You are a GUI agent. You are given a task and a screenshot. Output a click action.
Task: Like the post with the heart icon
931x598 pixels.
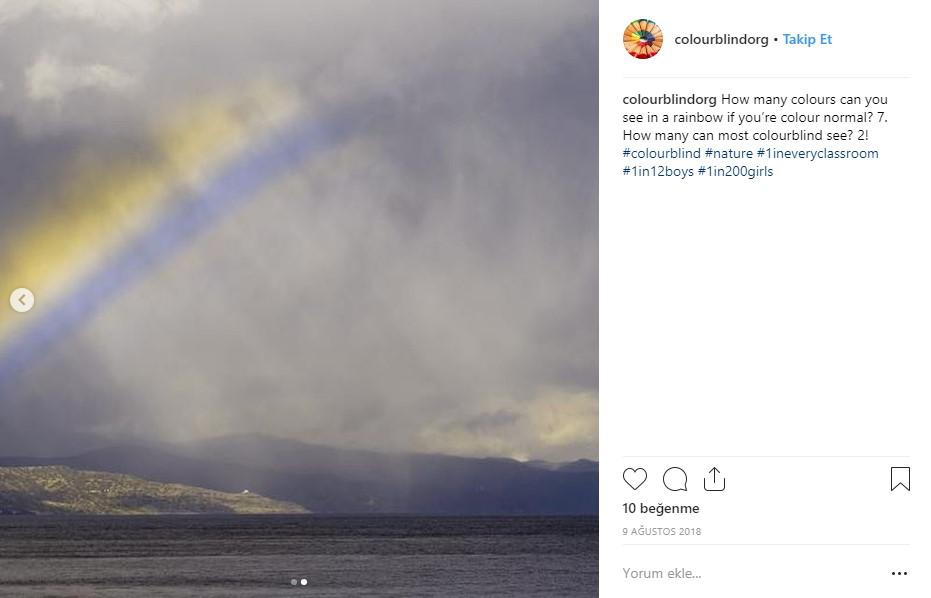coord(634,479)
